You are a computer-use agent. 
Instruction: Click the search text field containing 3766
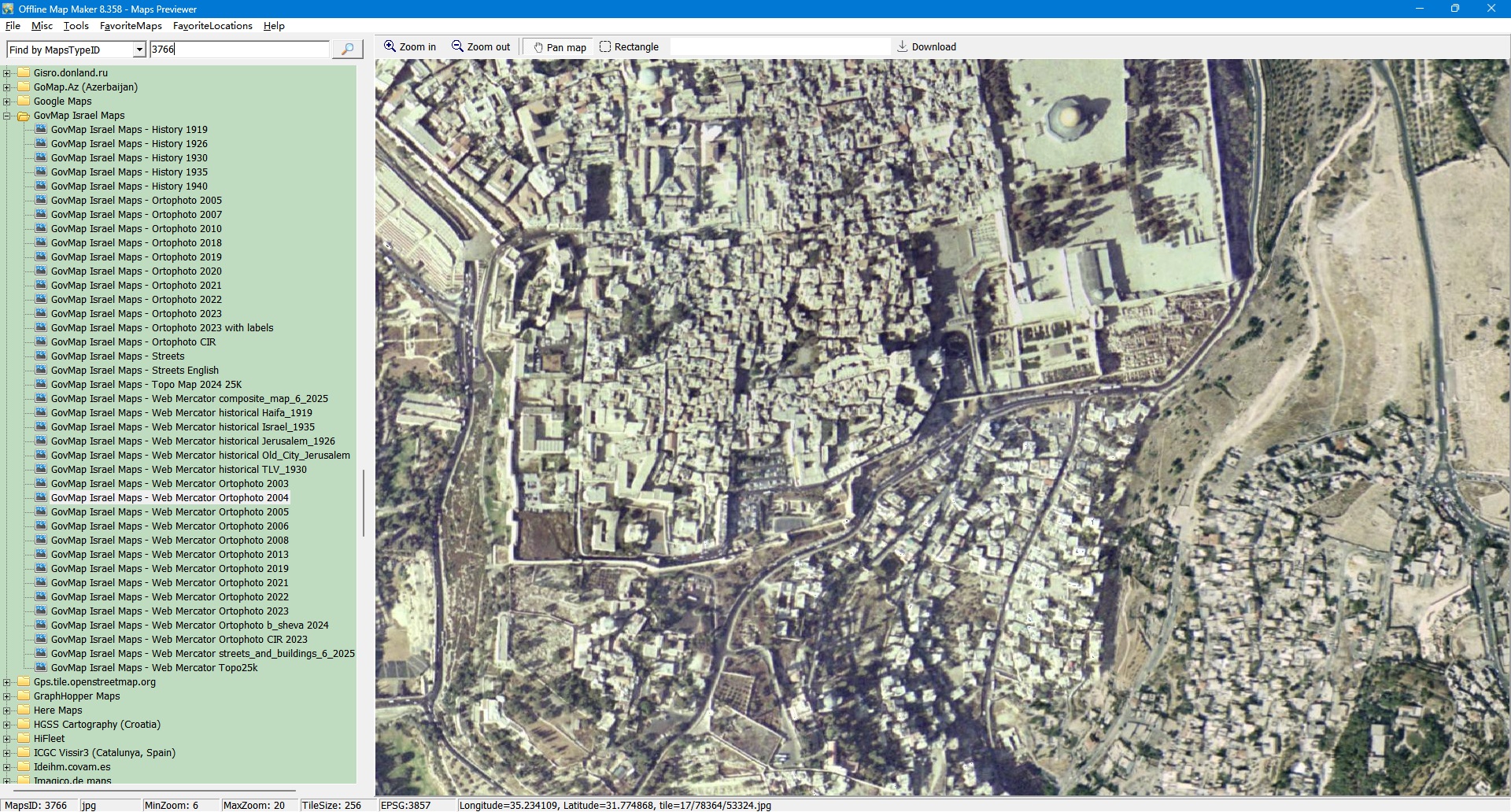[239, 49]
